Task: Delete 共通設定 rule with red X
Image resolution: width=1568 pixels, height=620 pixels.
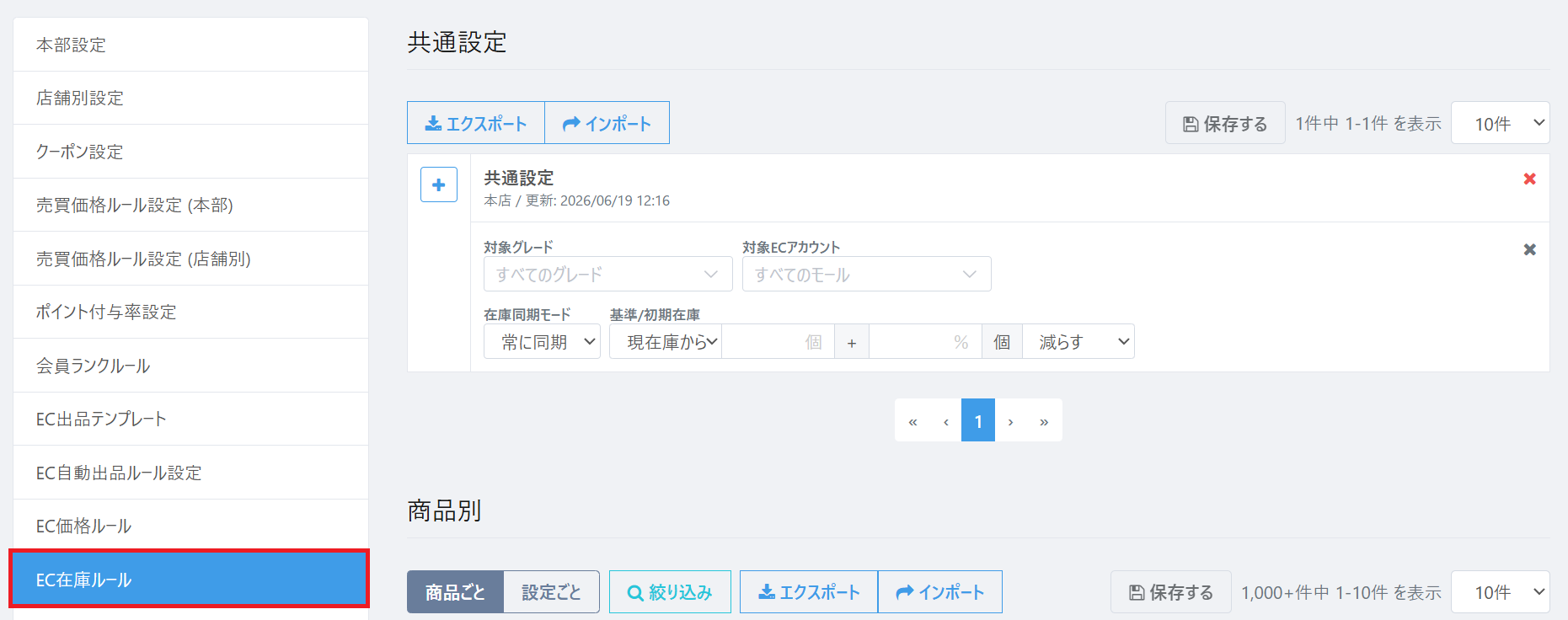Action: [x=1530, y=179]
